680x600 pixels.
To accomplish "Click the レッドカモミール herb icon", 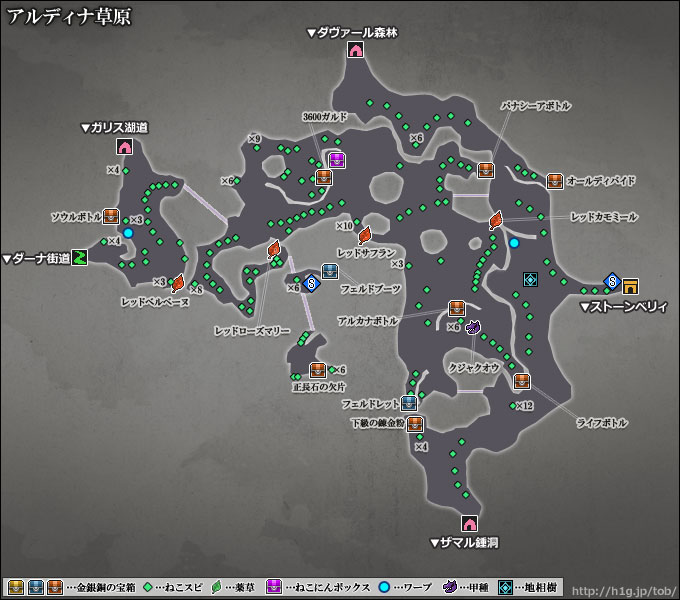I will (x=495, y=220).
